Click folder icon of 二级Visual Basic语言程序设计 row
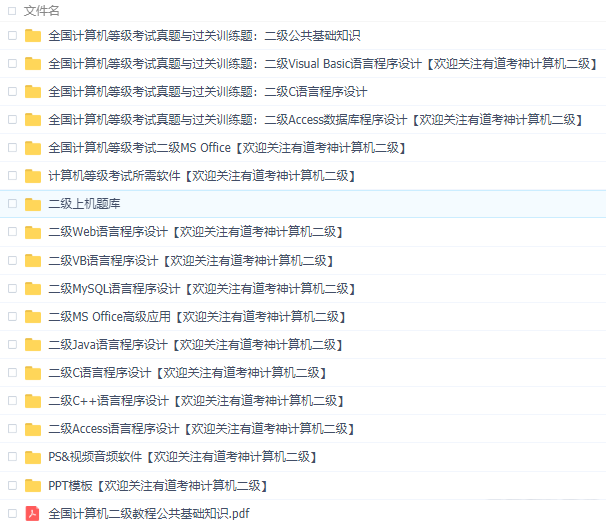 pyautogui.click(x=33, y=63)
